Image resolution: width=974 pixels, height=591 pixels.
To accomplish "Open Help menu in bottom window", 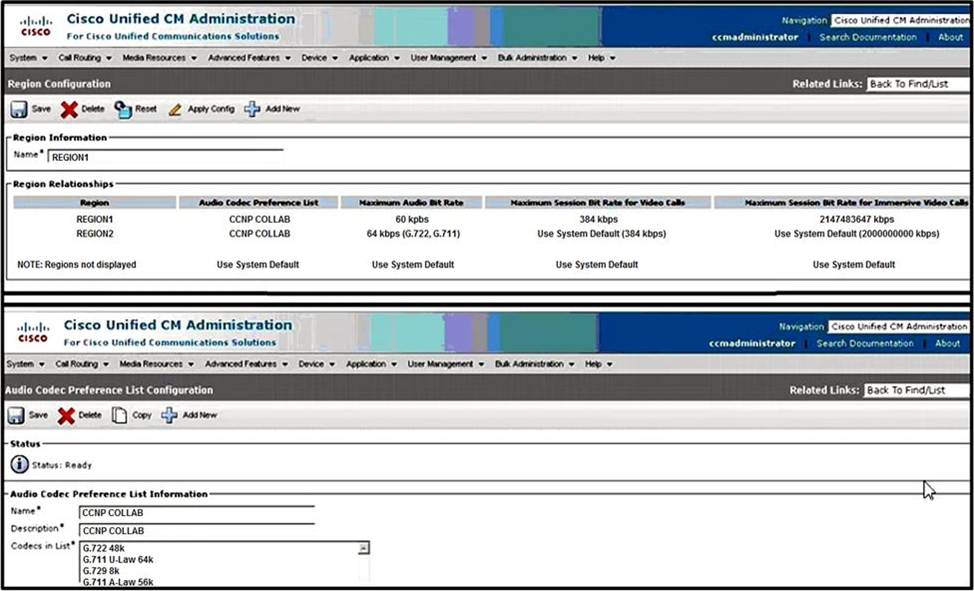I will (x=598, y=364).
